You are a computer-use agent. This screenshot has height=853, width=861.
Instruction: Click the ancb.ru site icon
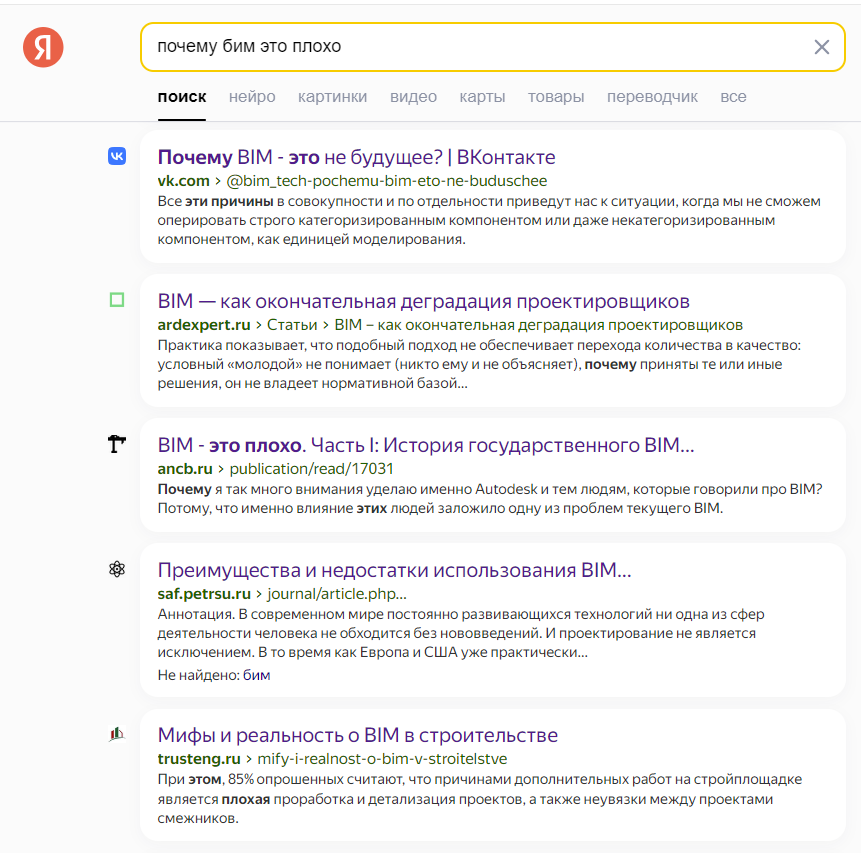(x=116, y=444)
